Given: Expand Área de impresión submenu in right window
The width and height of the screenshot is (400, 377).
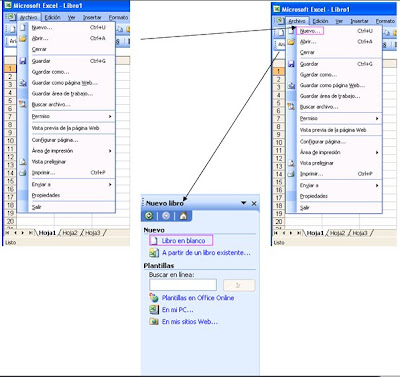Looking at the screenshot, I should point(377,152).
